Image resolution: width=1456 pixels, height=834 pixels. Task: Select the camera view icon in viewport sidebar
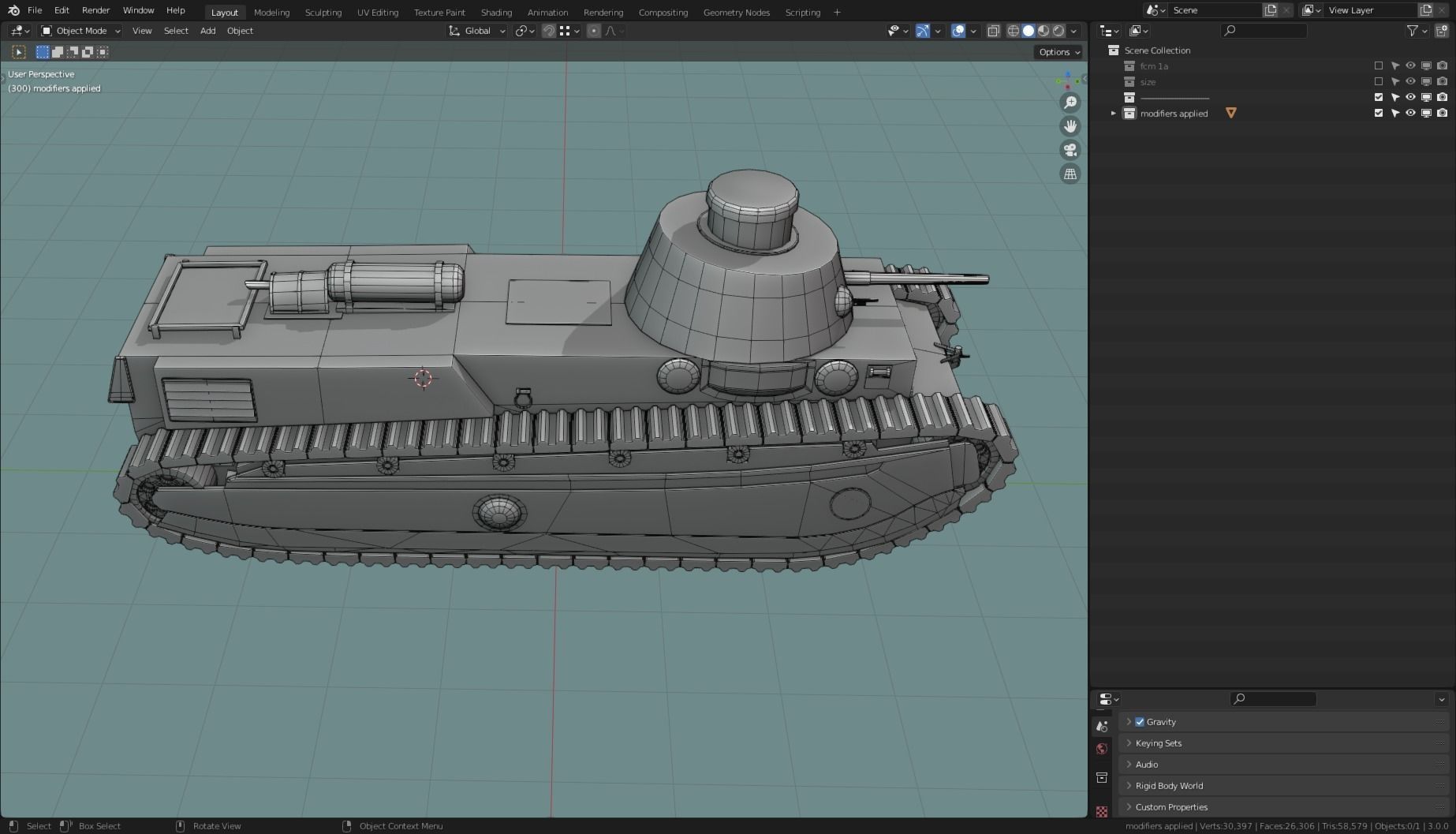tap(1070, 150)
